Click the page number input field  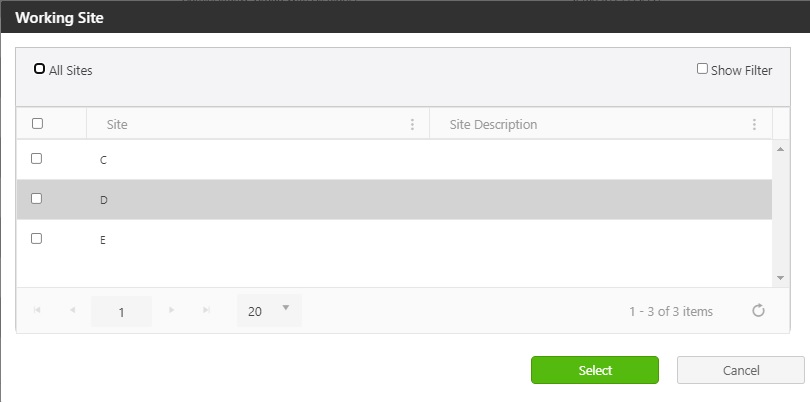pyautogui.click(x=121, y=311)
